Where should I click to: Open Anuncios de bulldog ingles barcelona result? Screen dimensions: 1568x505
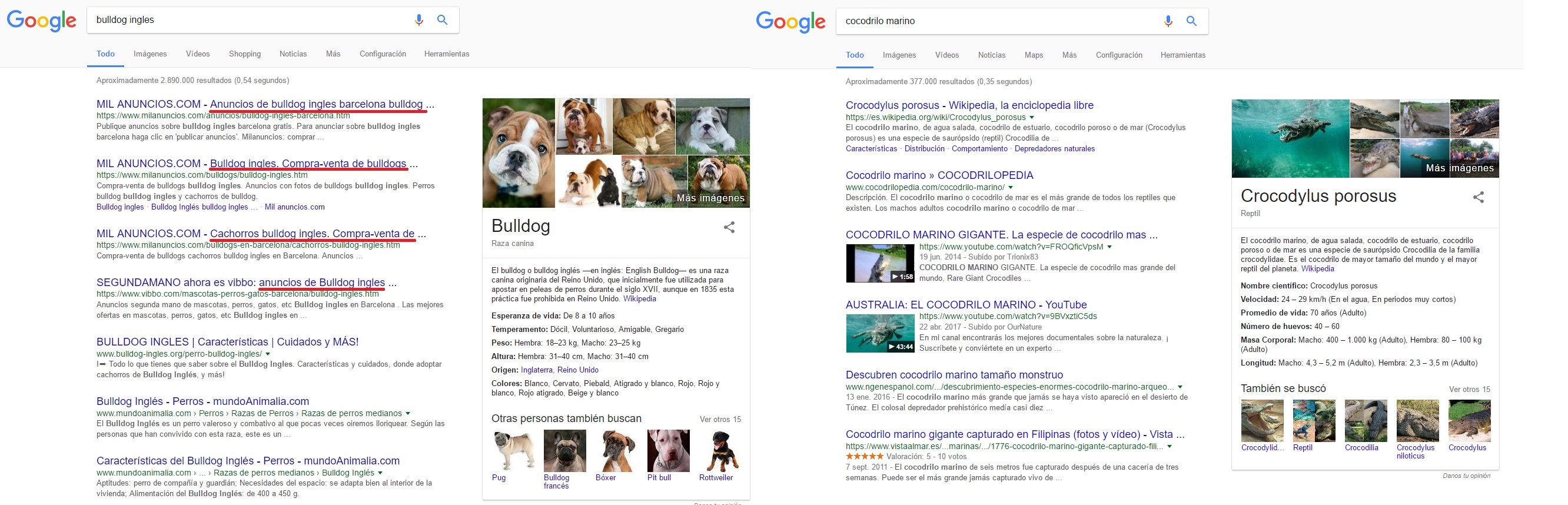click(265, 104)
